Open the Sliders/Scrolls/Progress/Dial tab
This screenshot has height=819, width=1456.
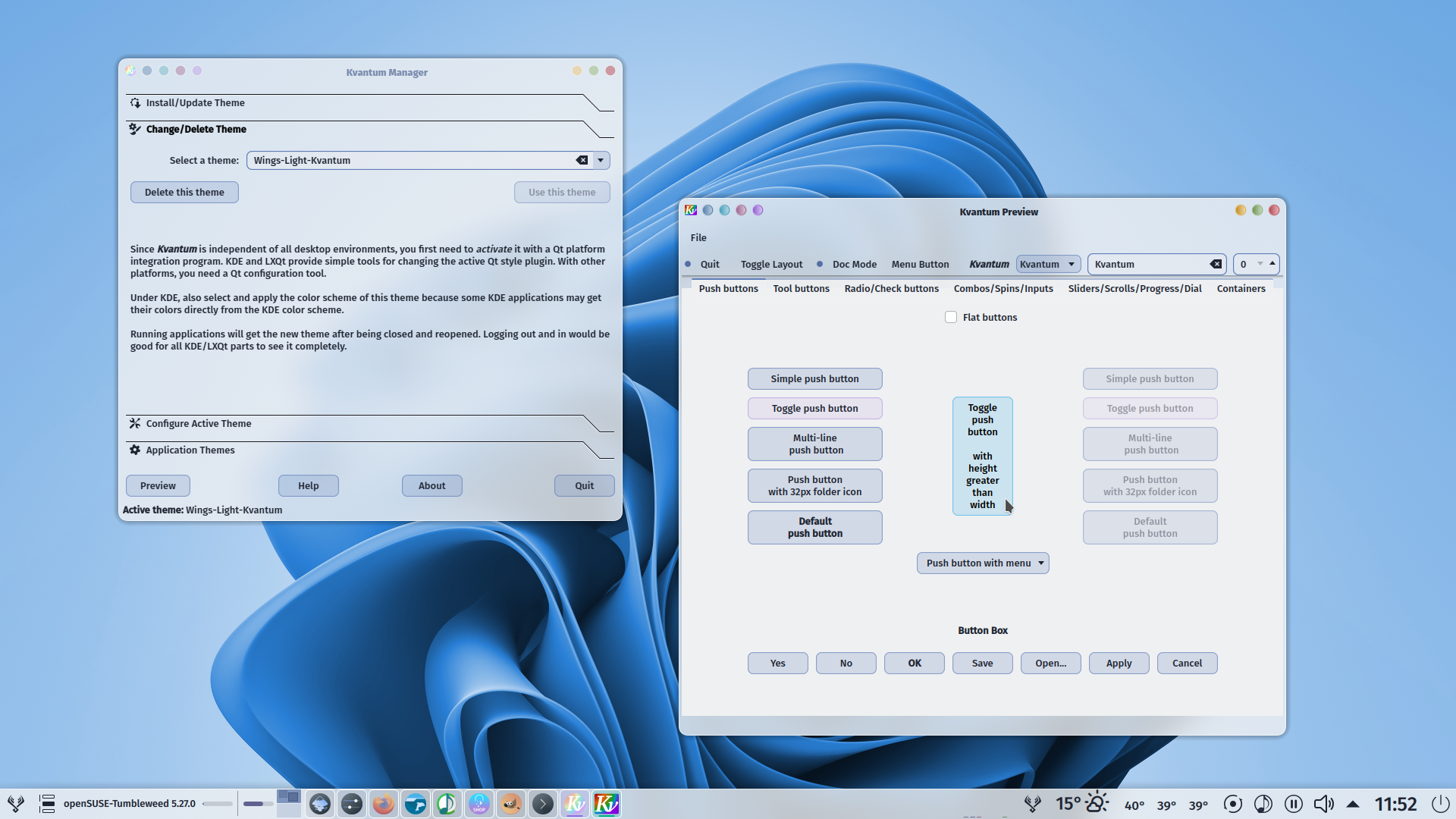[1134, 288]
